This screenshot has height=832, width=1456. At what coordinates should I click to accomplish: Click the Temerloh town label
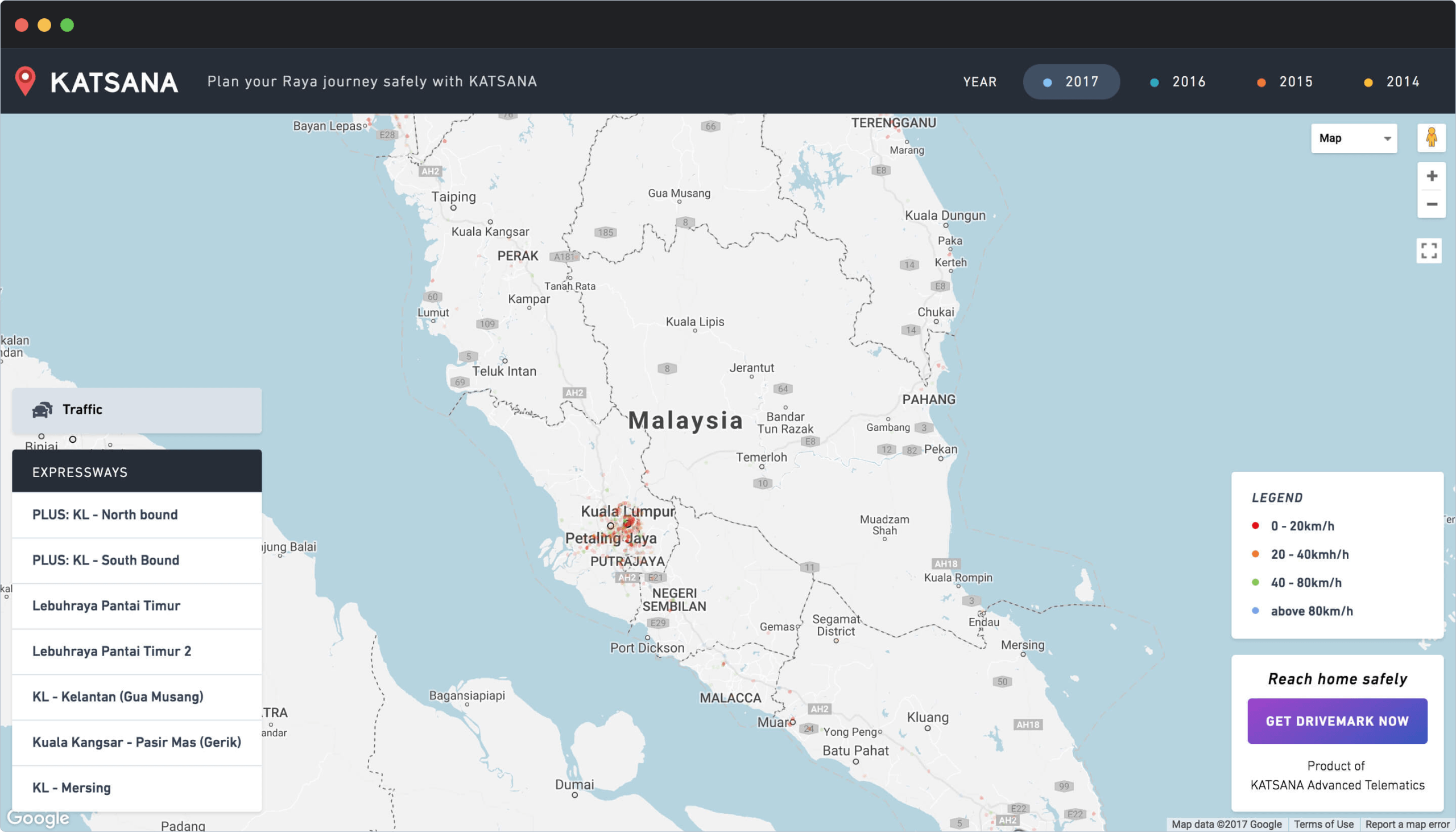[x=761, y=457]
